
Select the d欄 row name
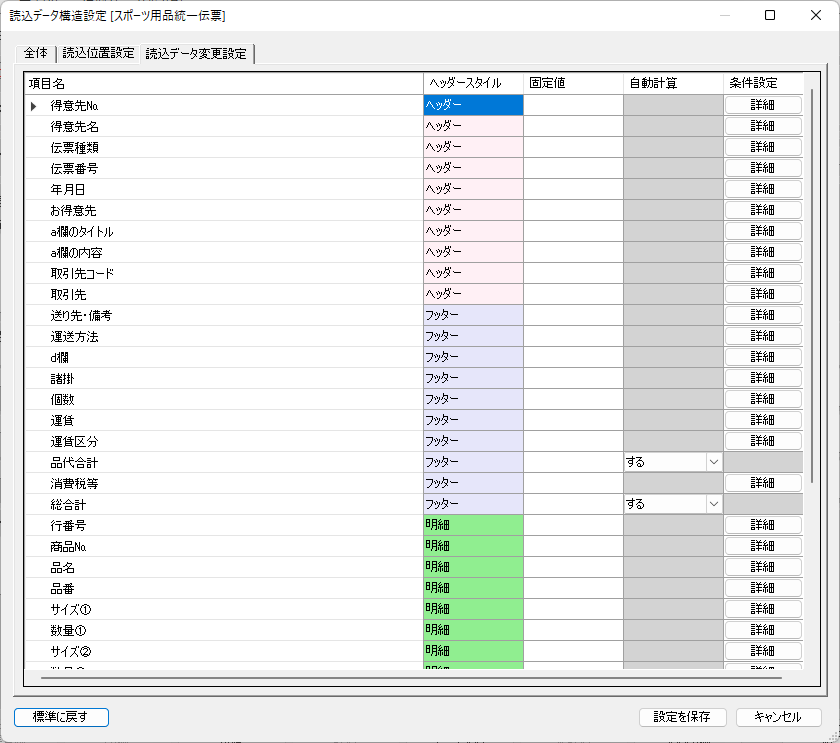[59, 358]
